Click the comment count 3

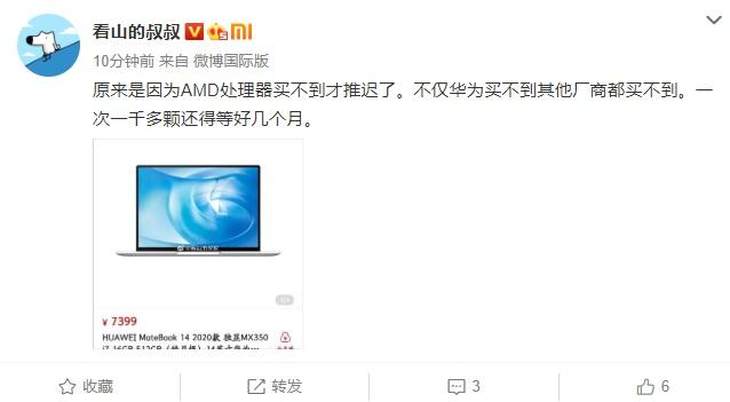click(475, 386)
